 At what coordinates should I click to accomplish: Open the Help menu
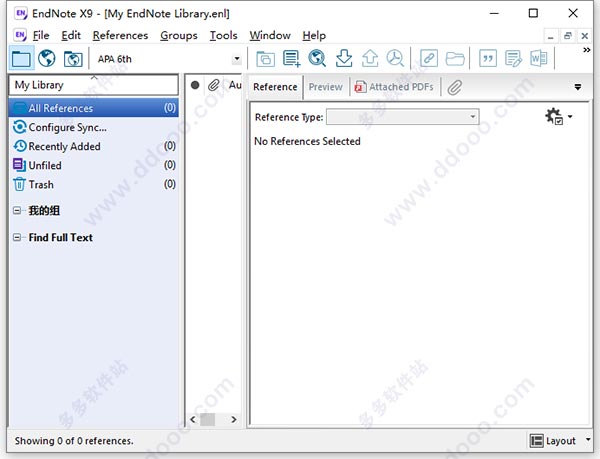pyautogui.click(x=314, y=35)
